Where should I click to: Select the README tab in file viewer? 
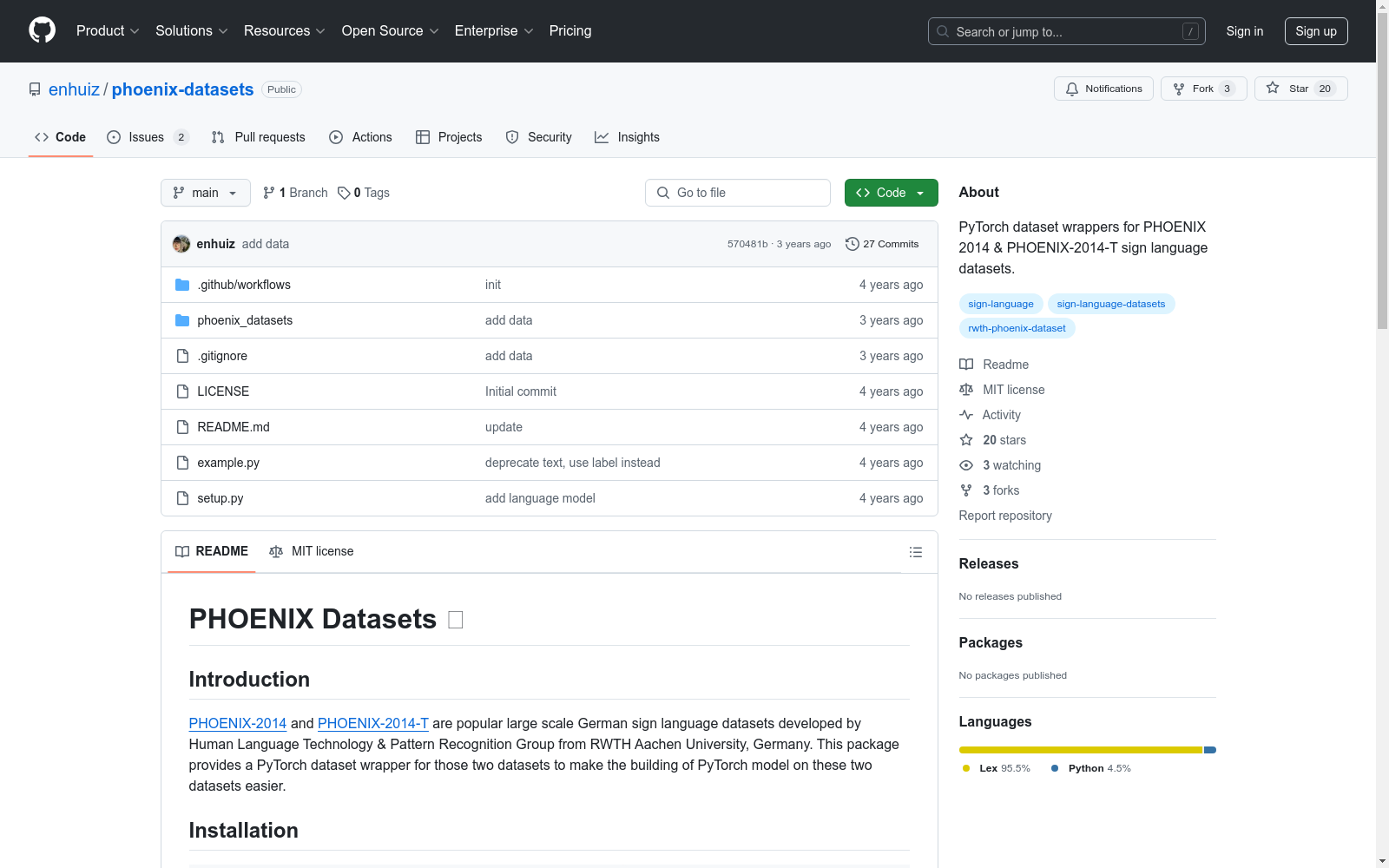click(212, 551)
